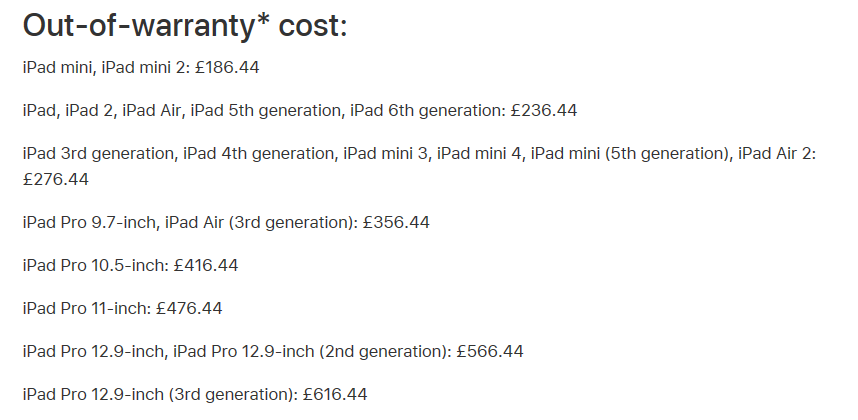Viewport: 858px width, 420px height.
Task: Click the iPad mini £186.44 price
Action: 227,67
